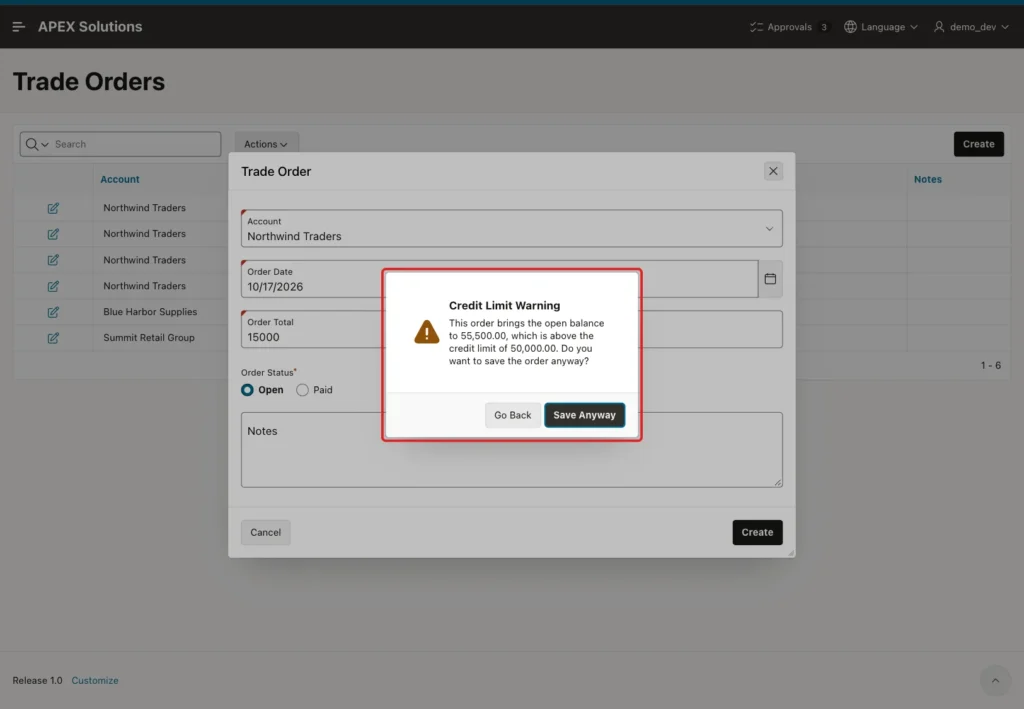1024x709 pixels.
Task: Open the Actions menu
Action: pyautogui.click(x=266, y=144)
